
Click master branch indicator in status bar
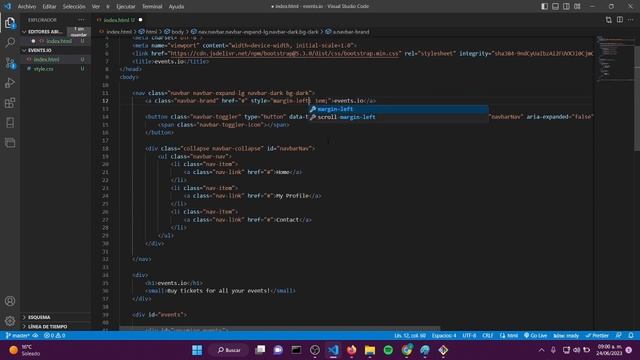pos(18,336)
